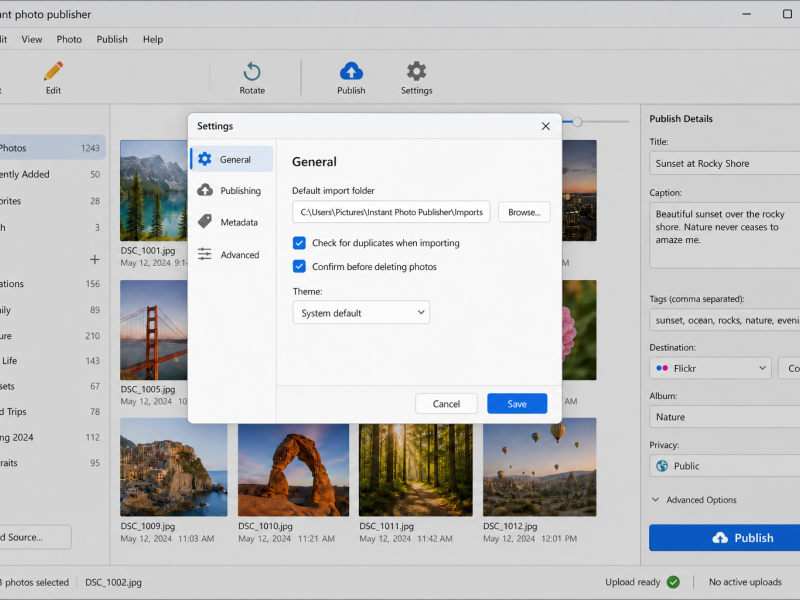The width and height of the screenshot is (800, 600).
Task: Click the Tags input field
Action: [x=724, y=320]
